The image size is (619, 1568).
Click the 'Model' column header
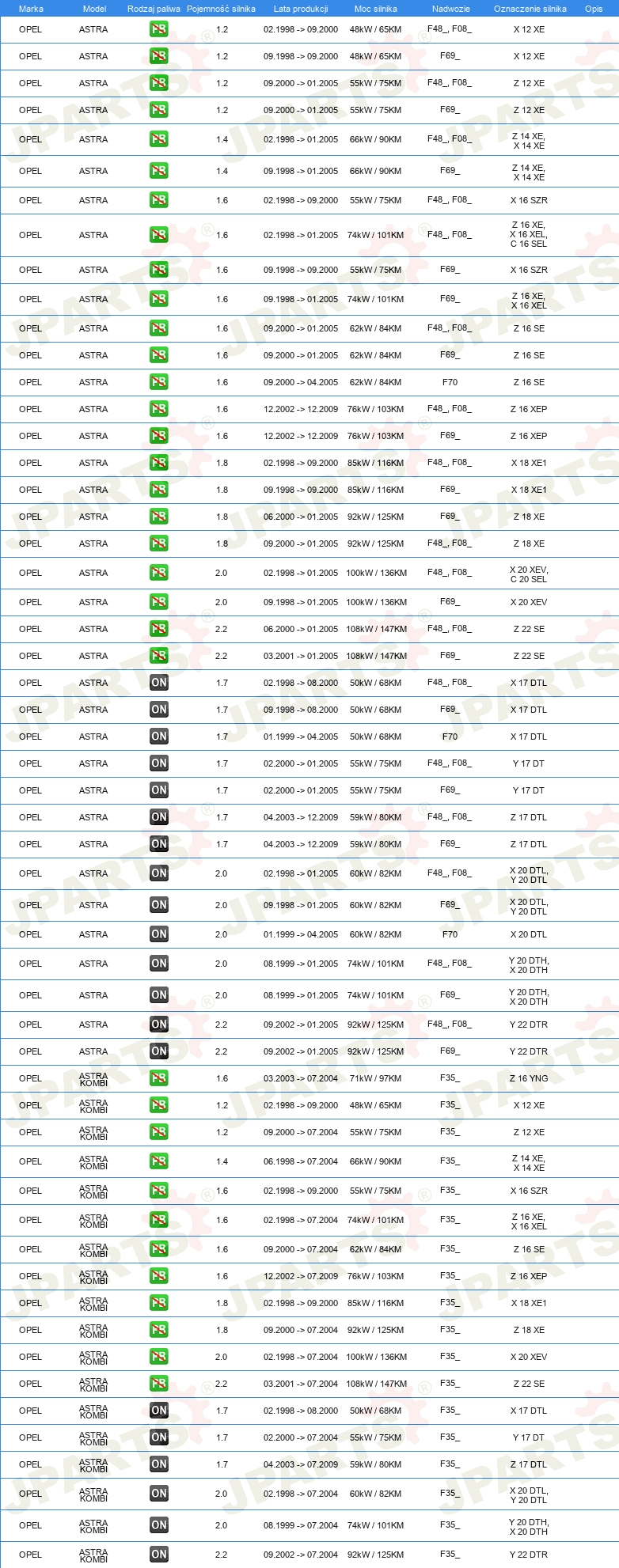[x=94, y=9]
